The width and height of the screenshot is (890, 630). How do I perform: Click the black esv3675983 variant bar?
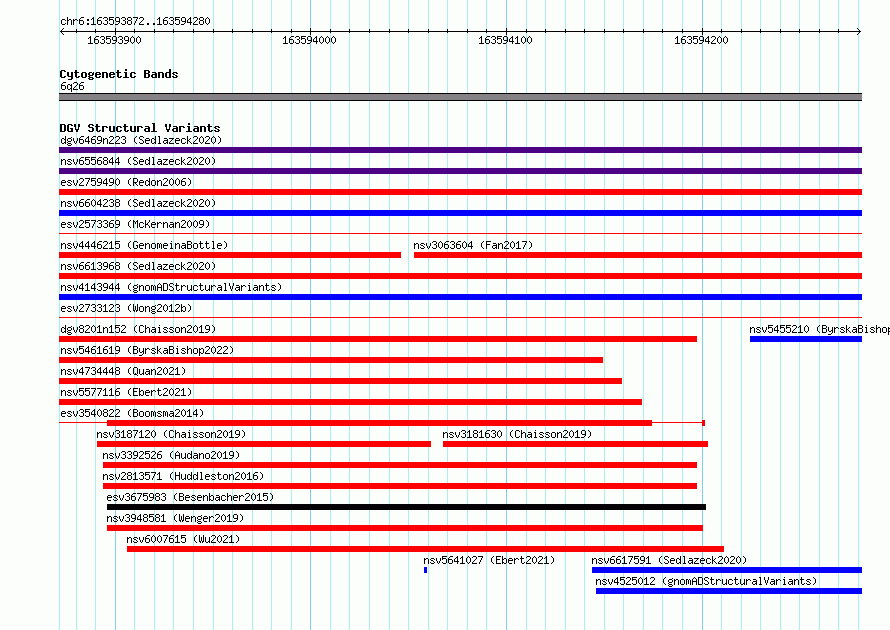point(406,507)
